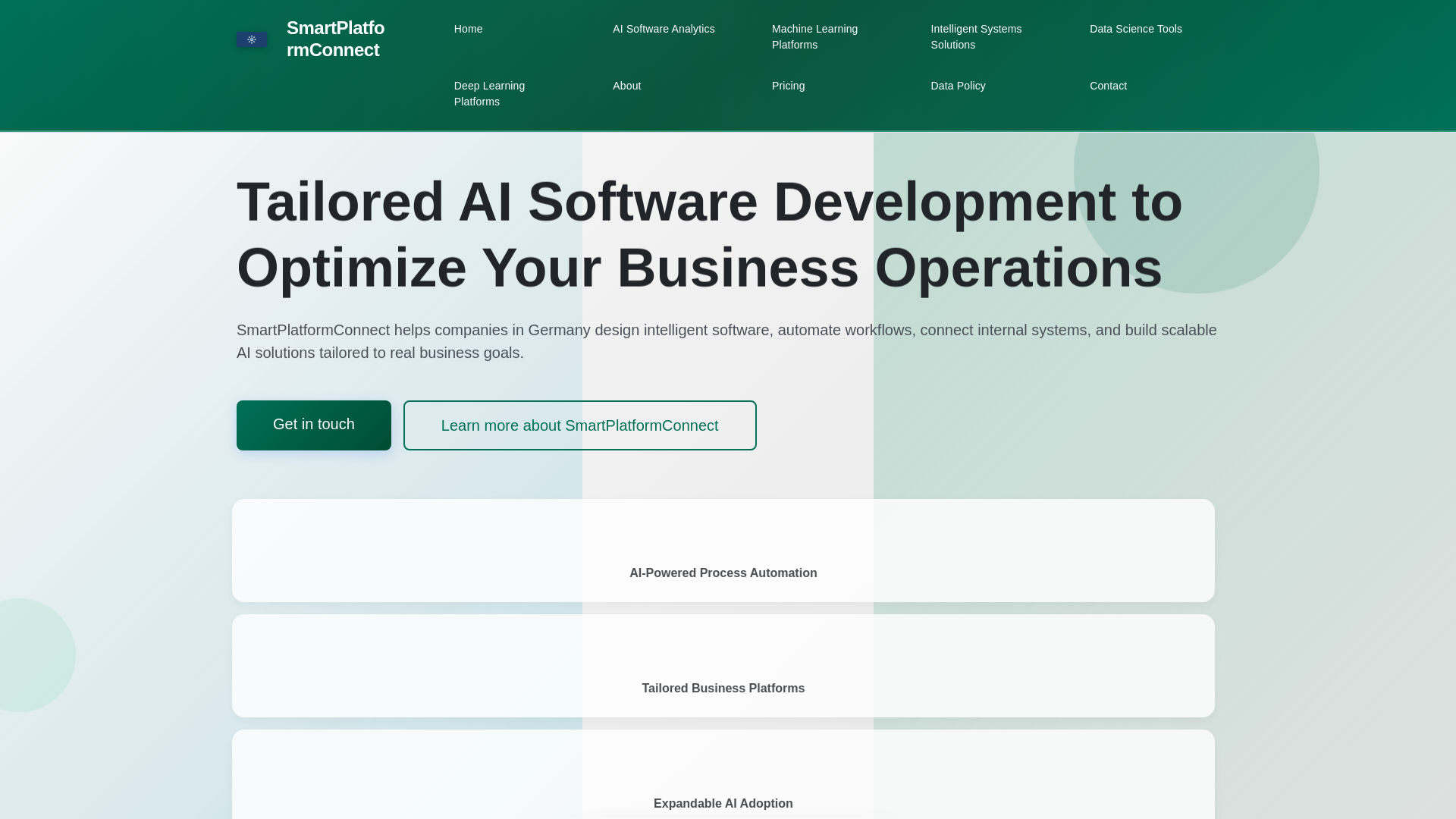Visit the About page

tap(626, 86)
